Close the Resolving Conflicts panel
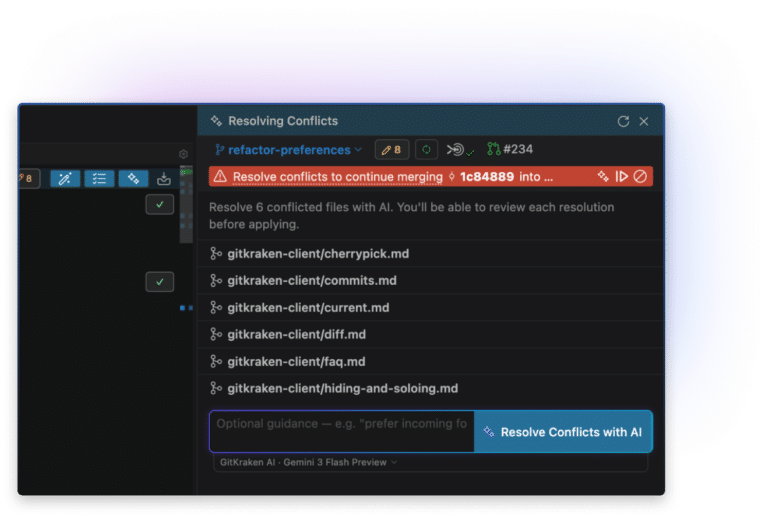The image size is (768, 516). (644, 121)
